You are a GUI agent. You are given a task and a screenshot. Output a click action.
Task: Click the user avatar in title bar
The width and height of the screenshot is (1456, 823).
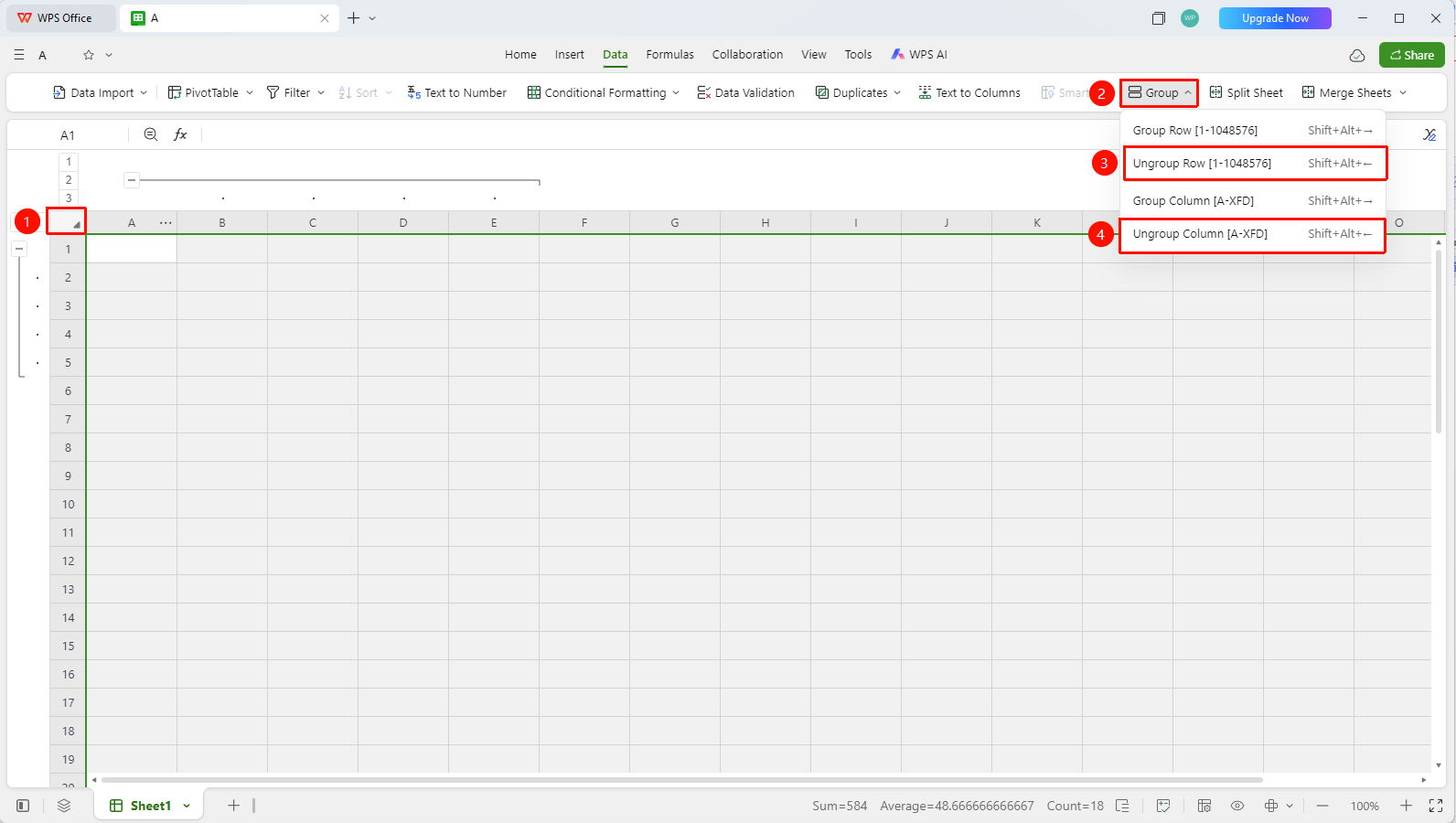point(1190,18)
